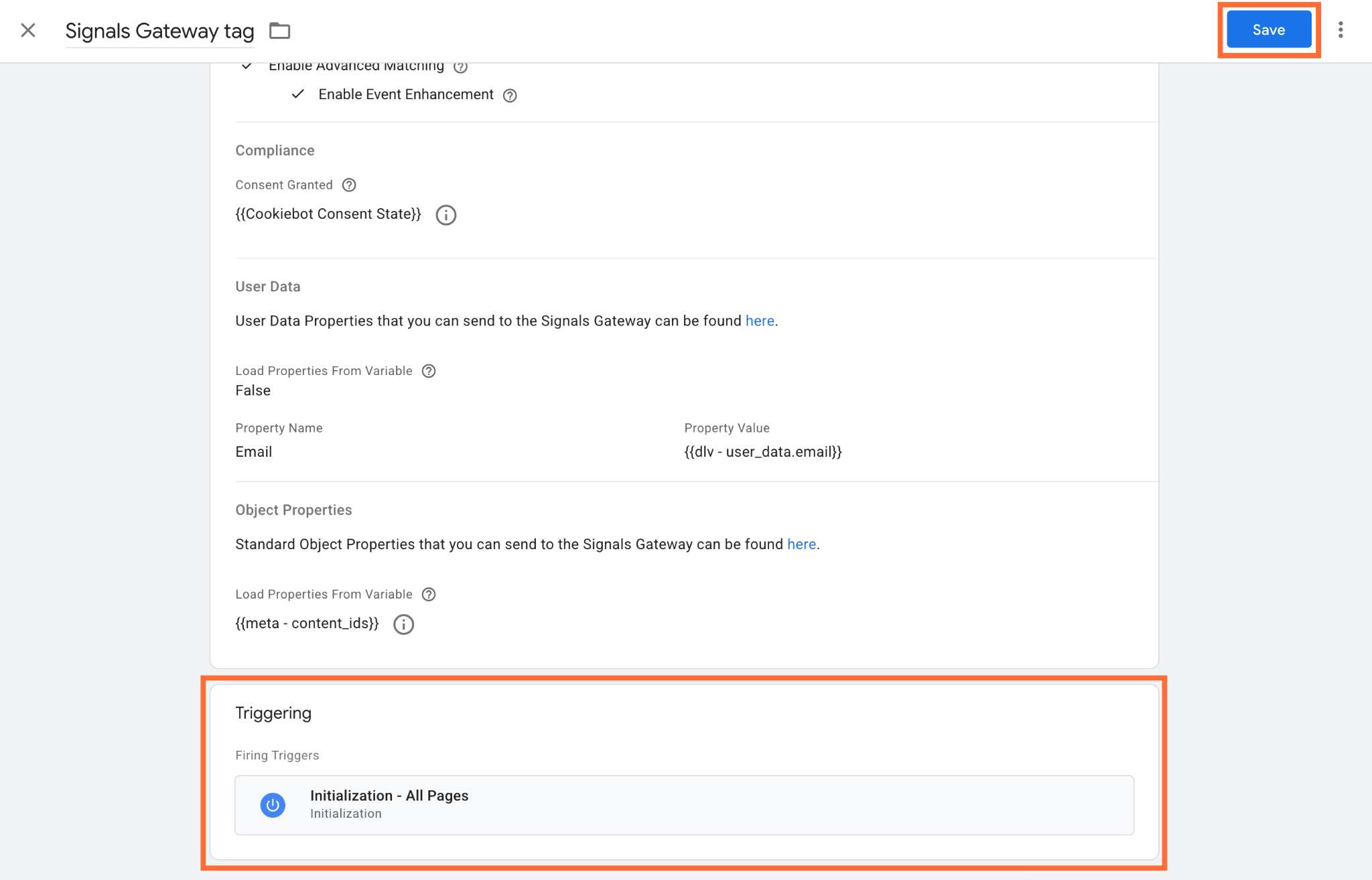Select the Initialization - All Pages trigger
The height and width of the screenshot is (880, 1372).
[x=684, y=805]
